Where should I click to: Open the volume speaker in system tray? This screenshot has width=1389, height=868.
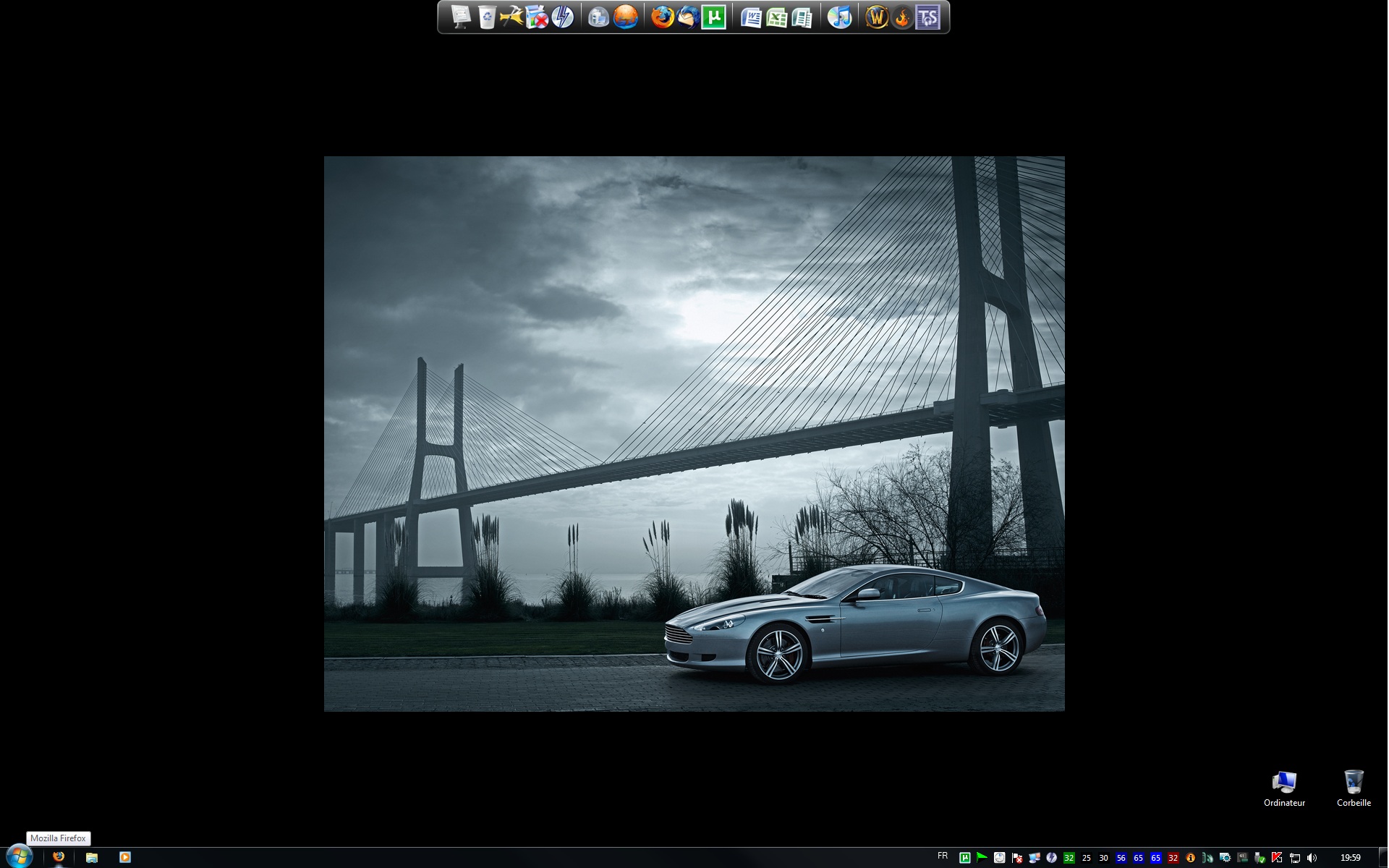(1312, 858)
